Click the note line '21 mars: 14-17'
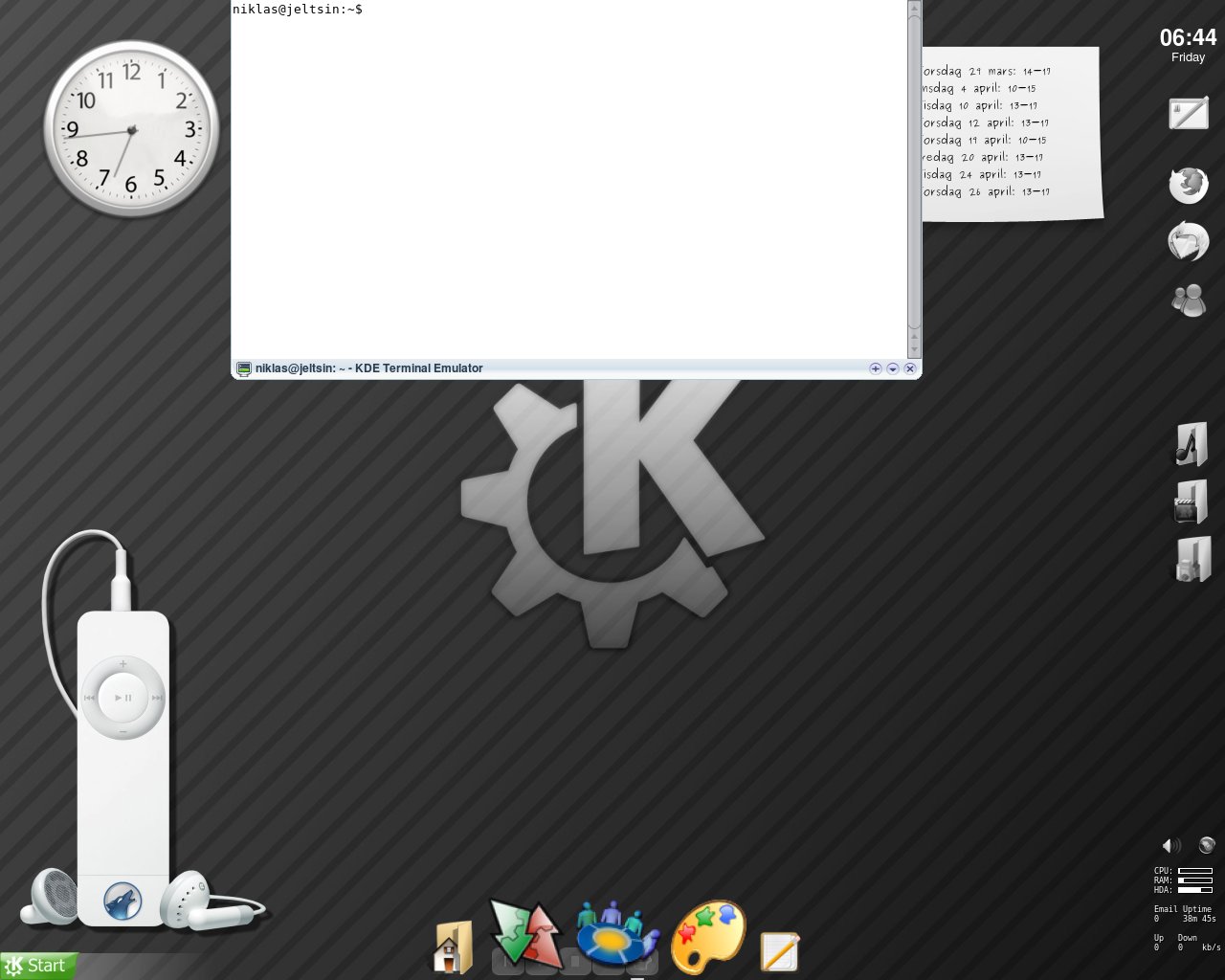This screenshot has height=980, width=1225. (x=1010, y=71)
